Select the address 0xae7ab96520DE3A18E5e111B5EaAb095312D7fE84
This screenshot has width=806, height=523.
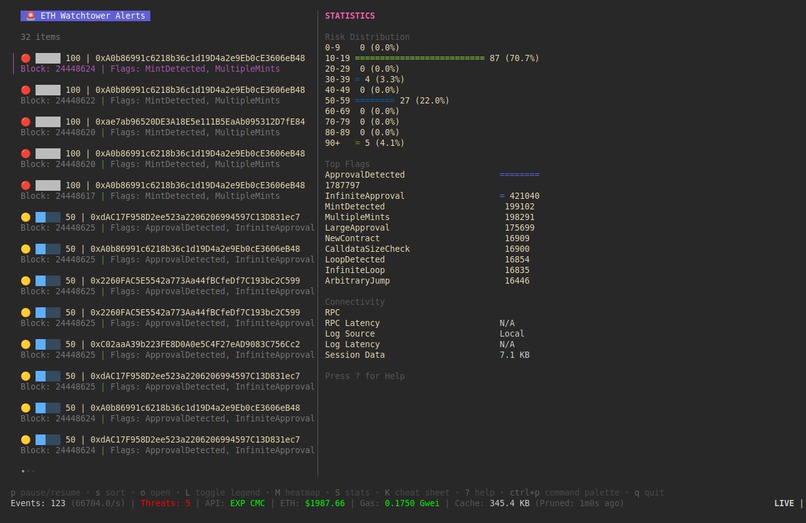[200, 122]
